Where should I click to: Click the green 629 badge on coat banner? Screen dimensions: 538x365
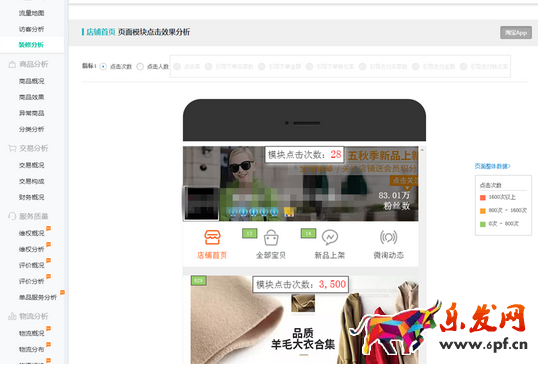pyautogui.click(x=198, y=280)
